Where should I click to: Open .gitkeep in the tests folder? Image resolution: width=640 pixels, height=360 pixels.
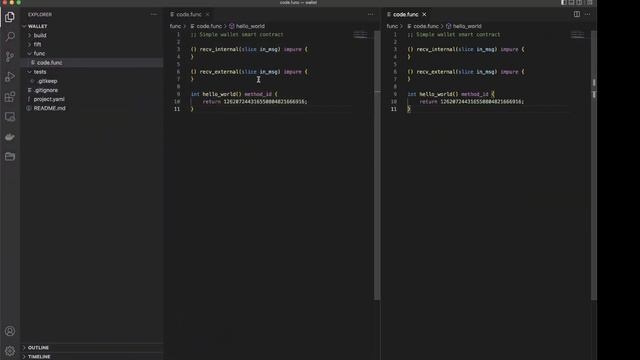click(x=92, y=81)
